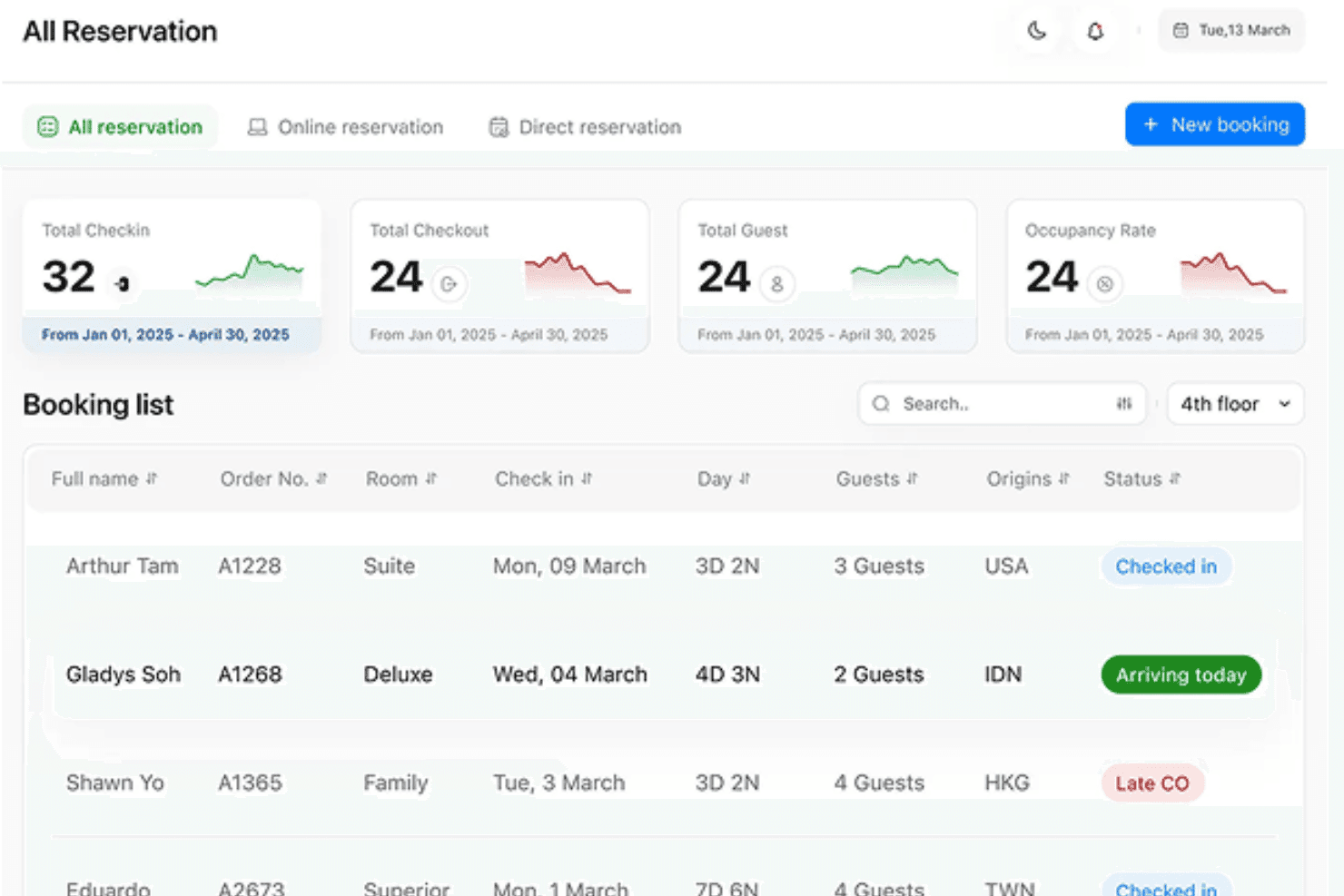
Task: Click the filter sliders icon in search
Action: pos(1124,404)
